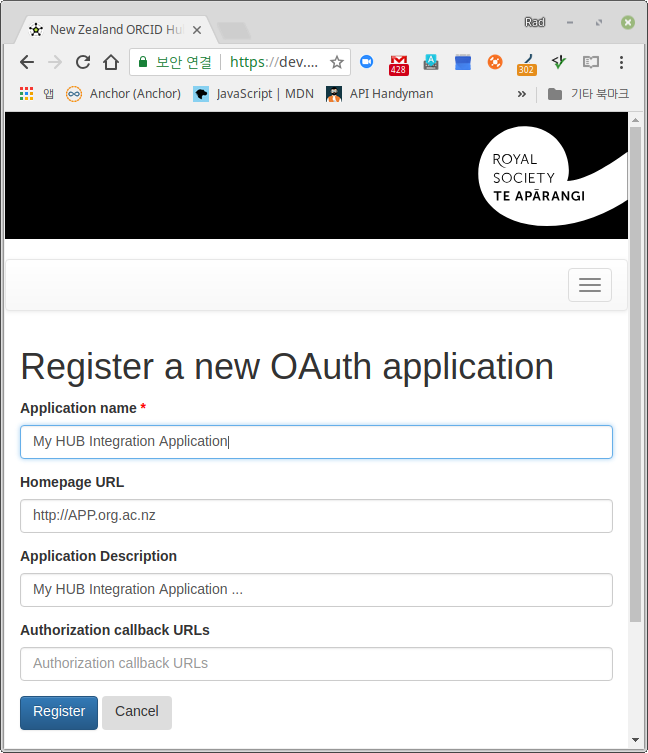Toggle the hamburger navigation menu
This screenshot has height=753, width=648.
tap(590, 285)
